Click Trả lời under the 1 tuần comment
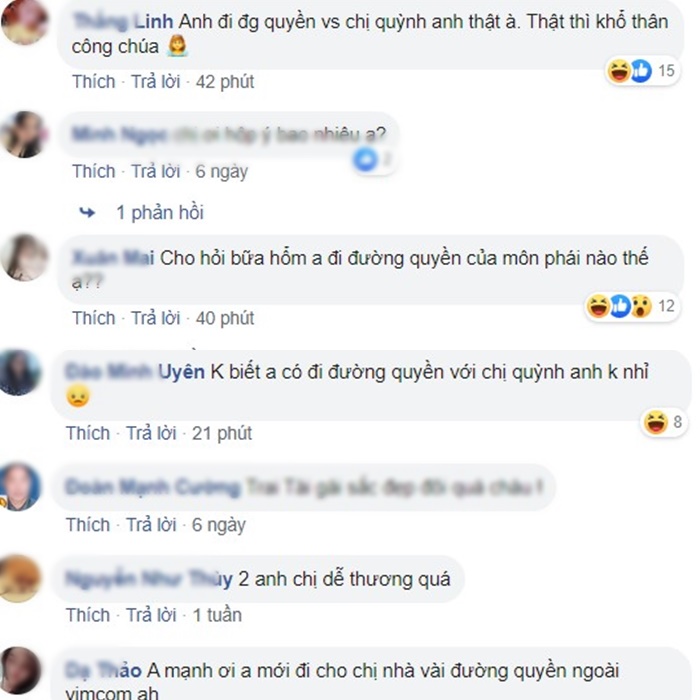 click(x=151, y=615)
